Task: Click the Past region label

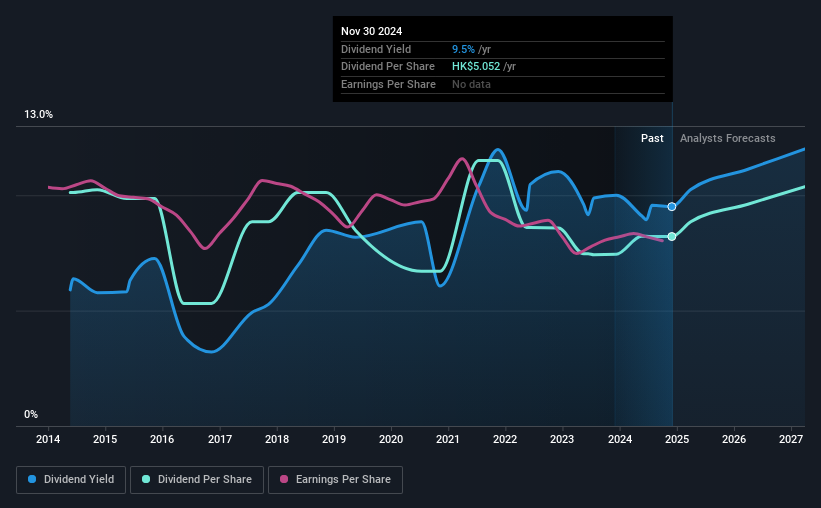Action: (652, 138)
